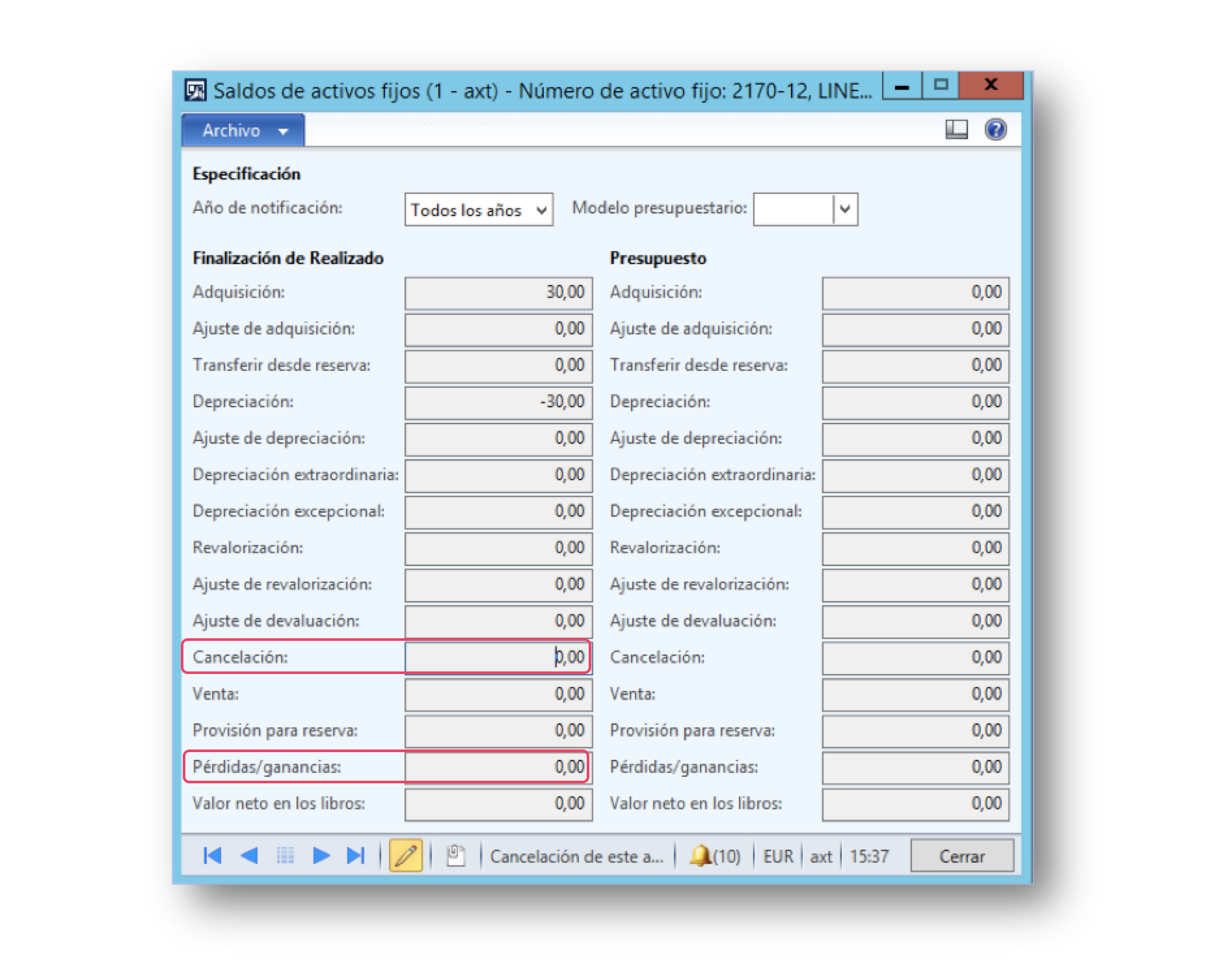
Task: Open the Archivo menu
Action: click(243, 130)
